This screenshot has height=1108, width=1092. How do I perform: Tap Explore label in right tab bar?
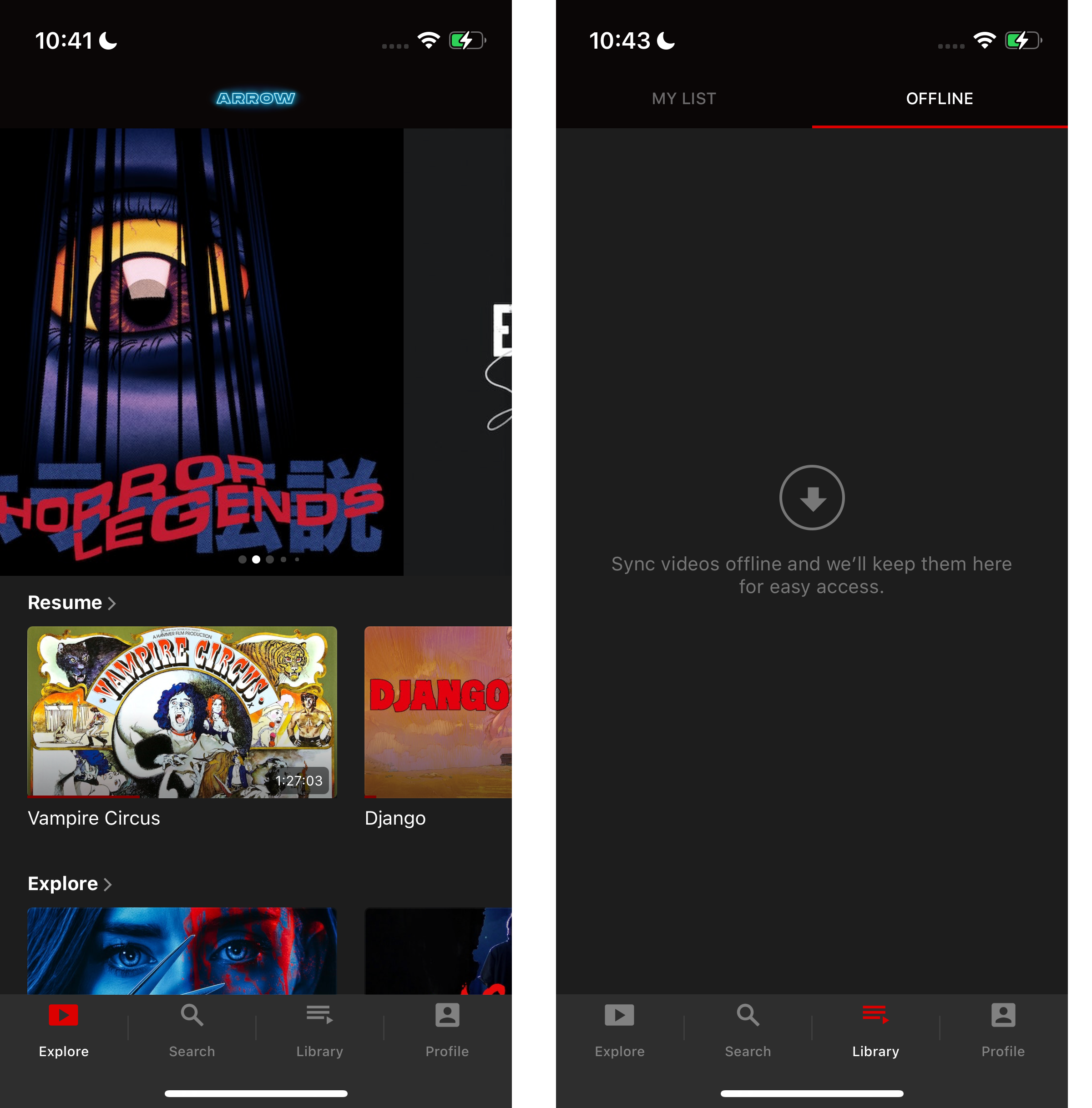click(x=619, y=1051)
